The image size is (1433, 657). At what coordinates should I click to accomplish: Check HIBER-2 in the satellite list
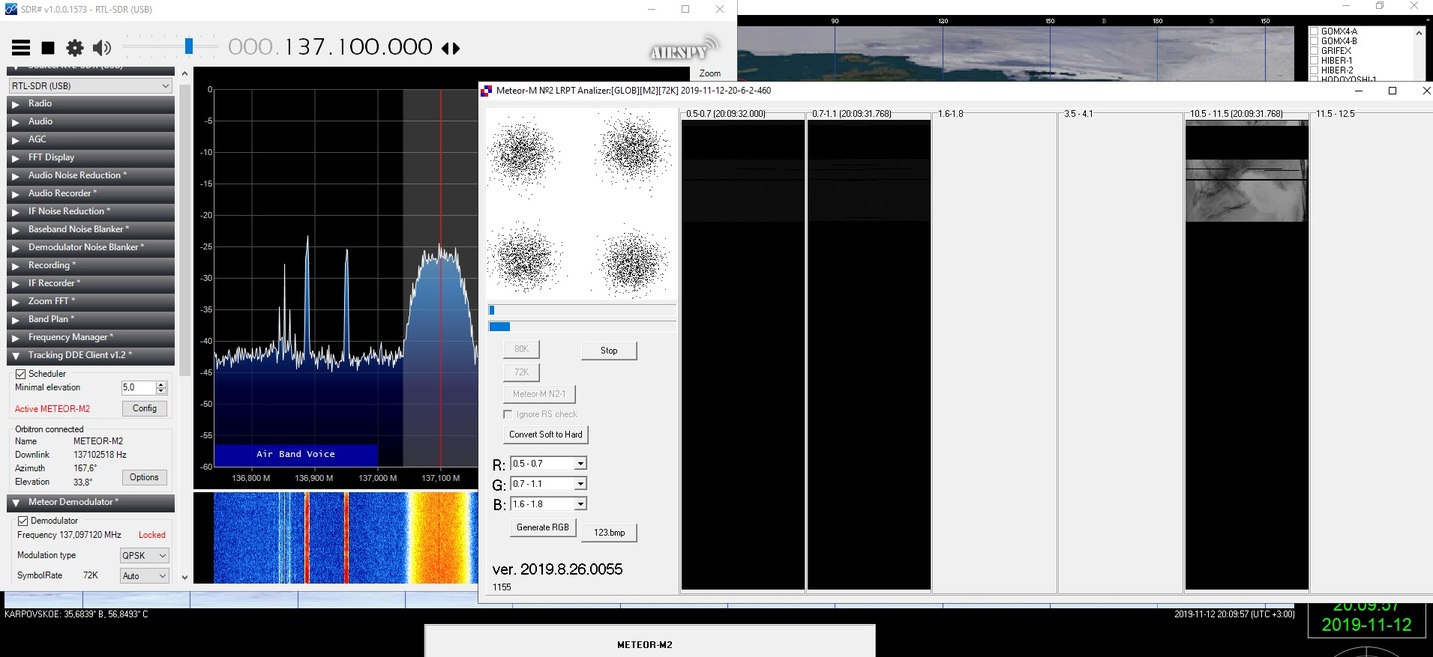click(1315, 71)
